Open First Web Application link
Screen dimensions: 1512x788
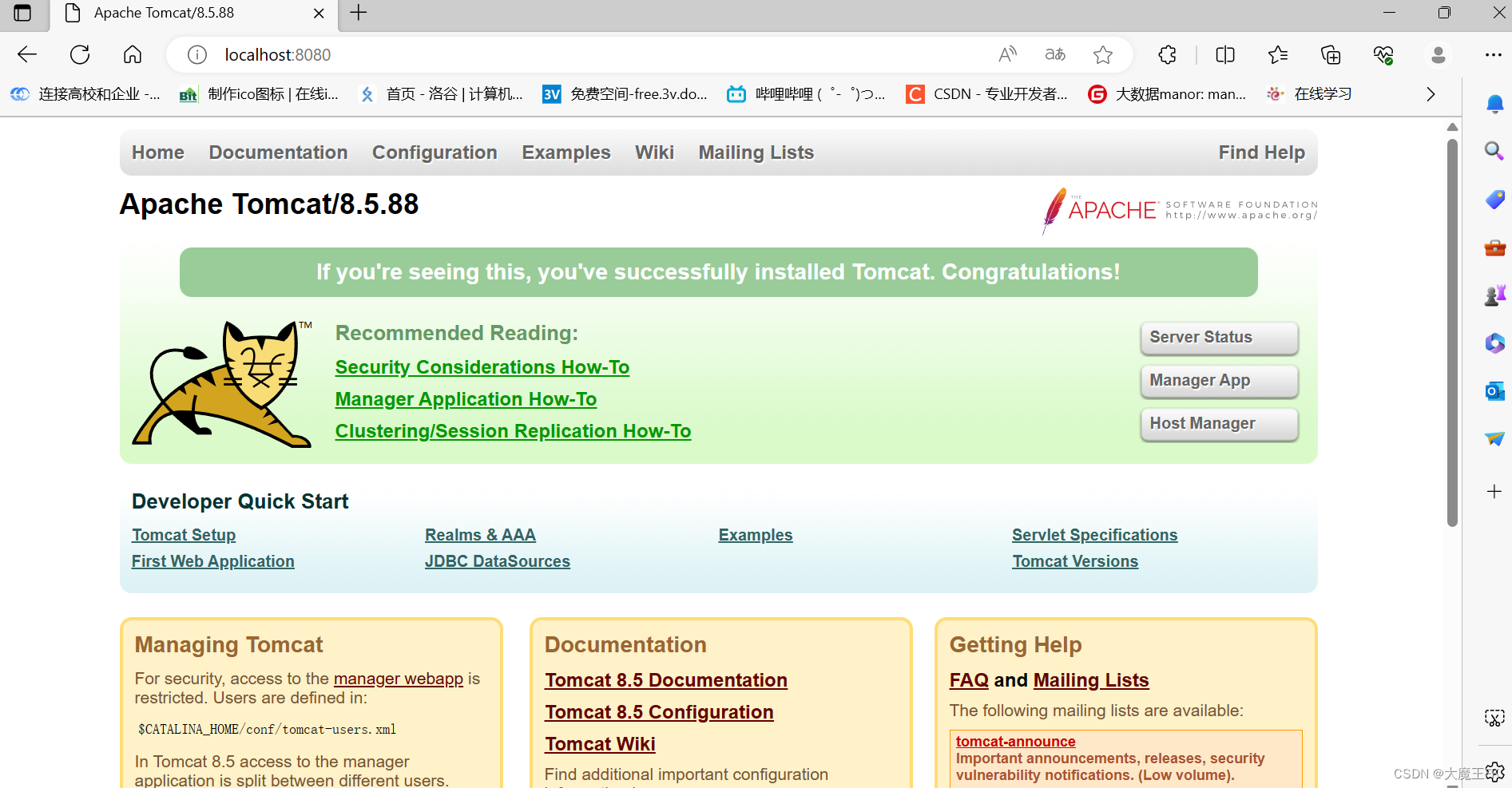pyautogui.click(x=213, y=561)
